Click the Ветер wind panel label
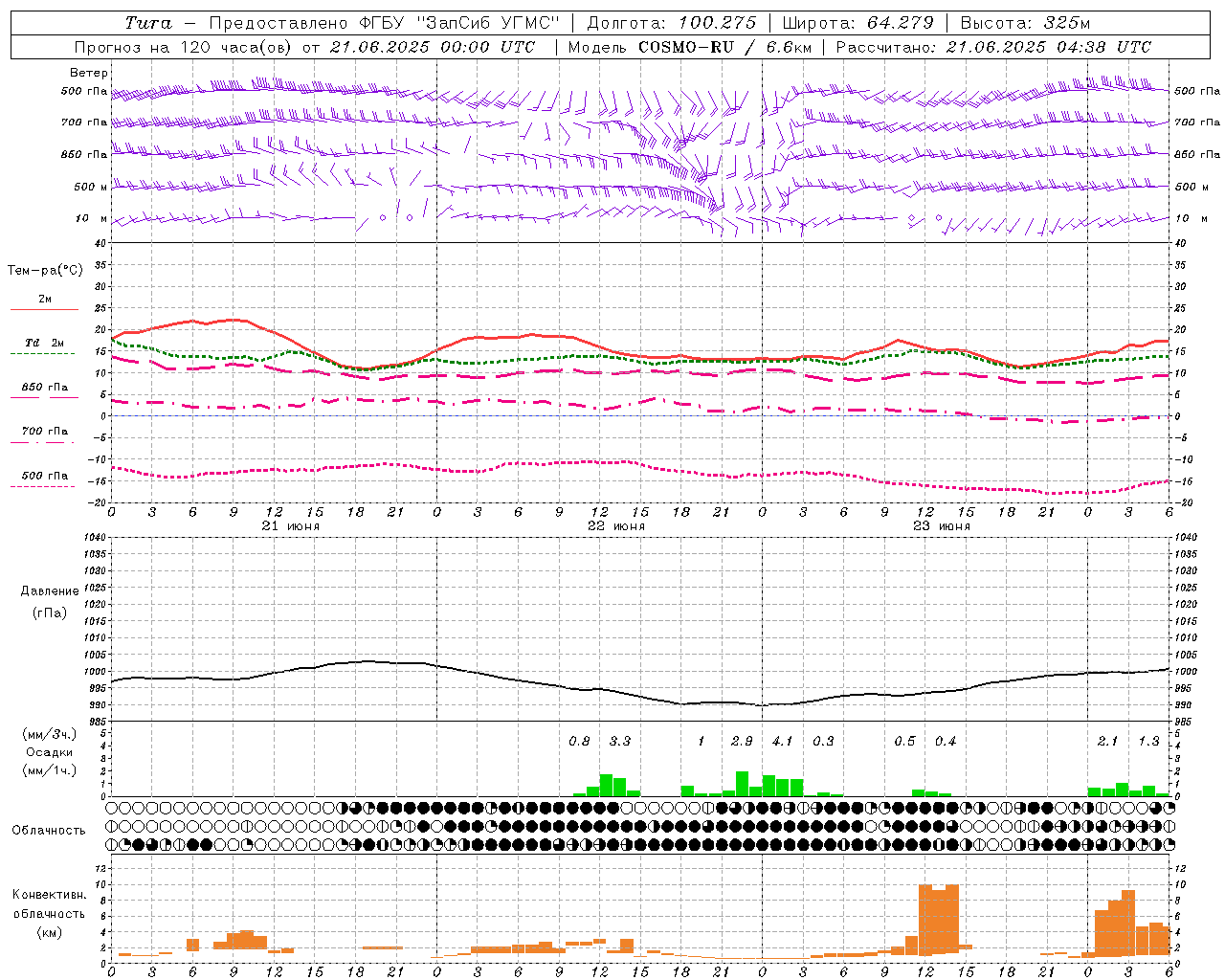1225x980 pixels. click(89, 73)
